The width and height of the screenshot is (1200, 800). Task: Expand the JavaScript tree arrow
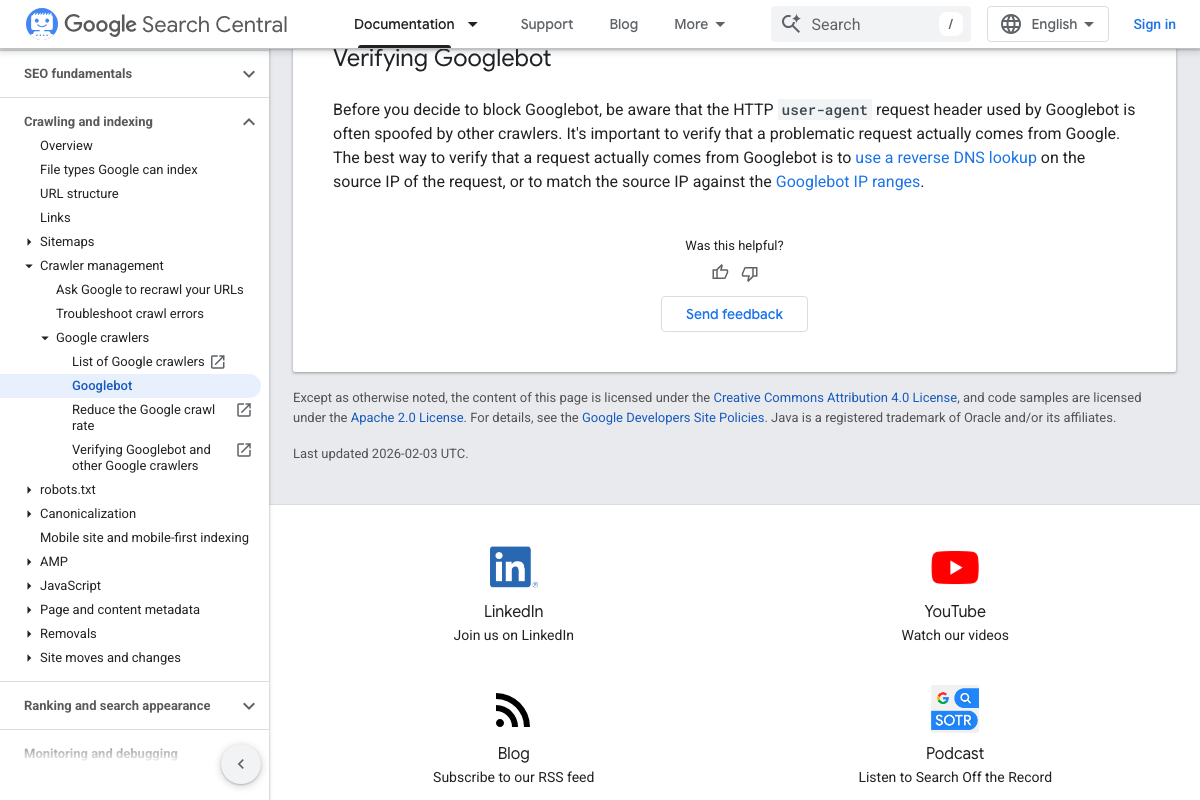point(29,586)
